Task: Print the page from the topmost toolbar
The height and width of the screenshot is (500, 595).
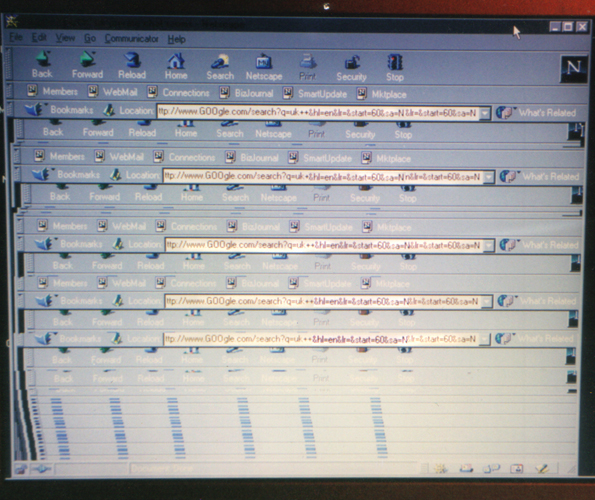Action: point(307,68)
